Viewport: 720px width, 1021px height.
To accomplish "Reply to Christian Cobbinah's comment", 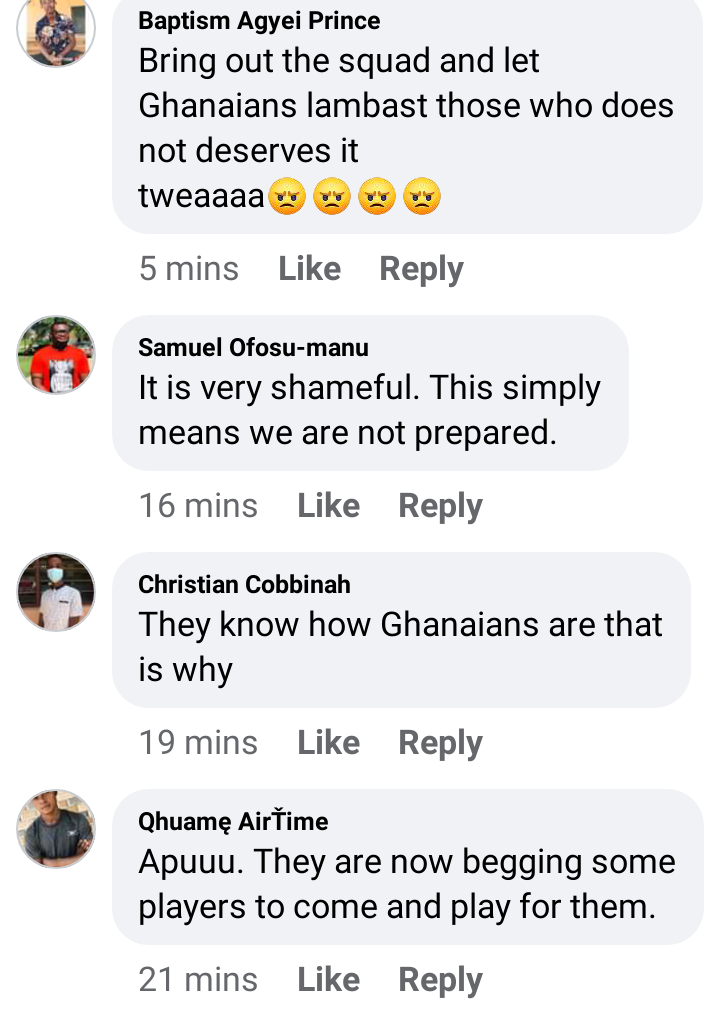I will pyautogui.click(x=440, y=743).
